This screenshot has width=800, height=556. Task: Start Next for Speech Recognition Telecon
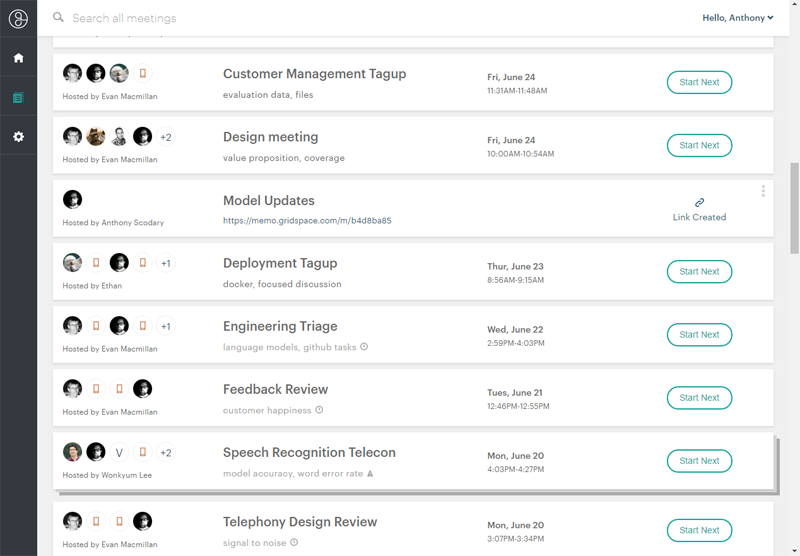[x=699, y=461]
